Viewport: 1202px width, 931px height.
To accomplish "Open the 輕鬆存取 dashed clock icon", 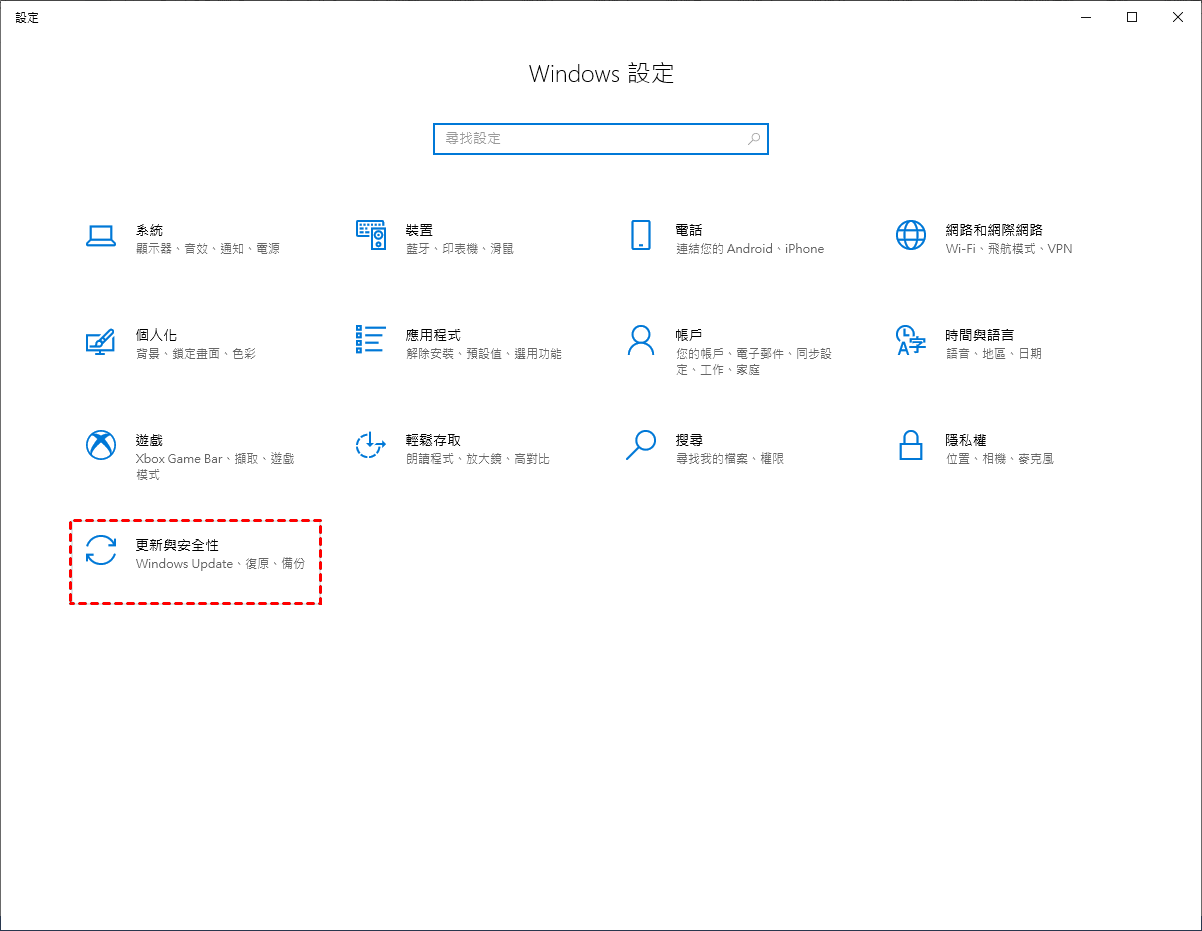I will 371,445.
